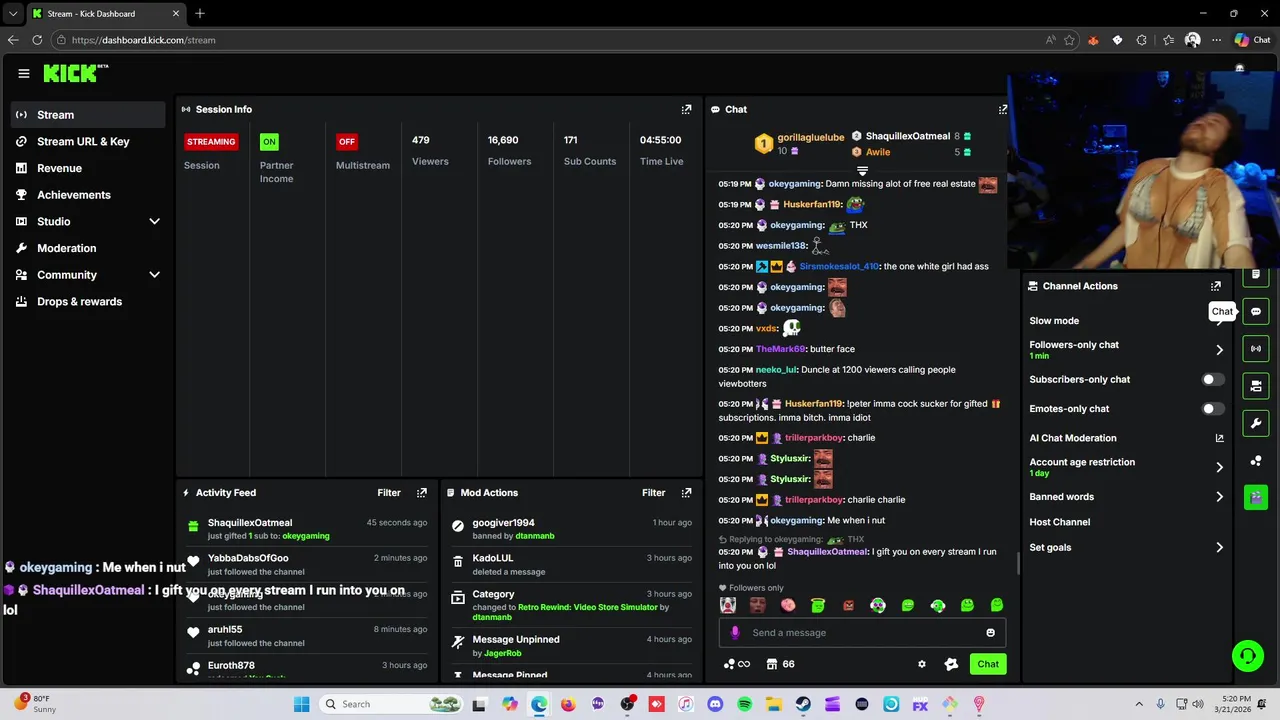Open Steam from the taskbar
1280x720 pixels.
tap(803, 704)
